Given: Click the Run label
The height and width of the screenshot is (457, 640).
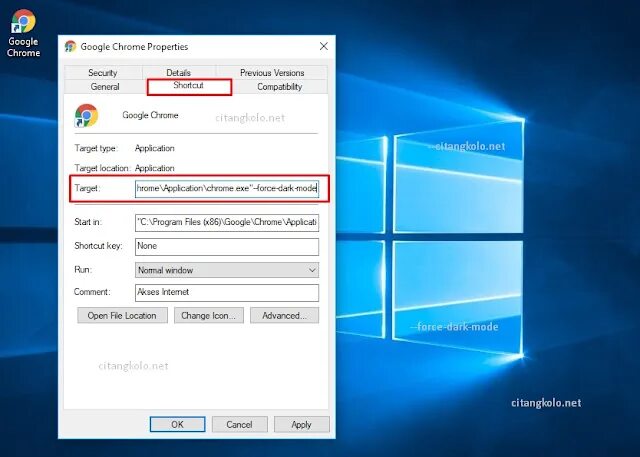Looking at the screenshot, I should pos(83,269).
